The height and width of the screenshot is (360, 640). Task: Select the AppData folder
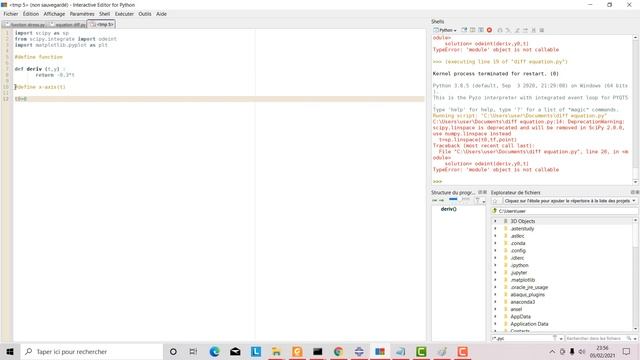click(x=520, y=317)
